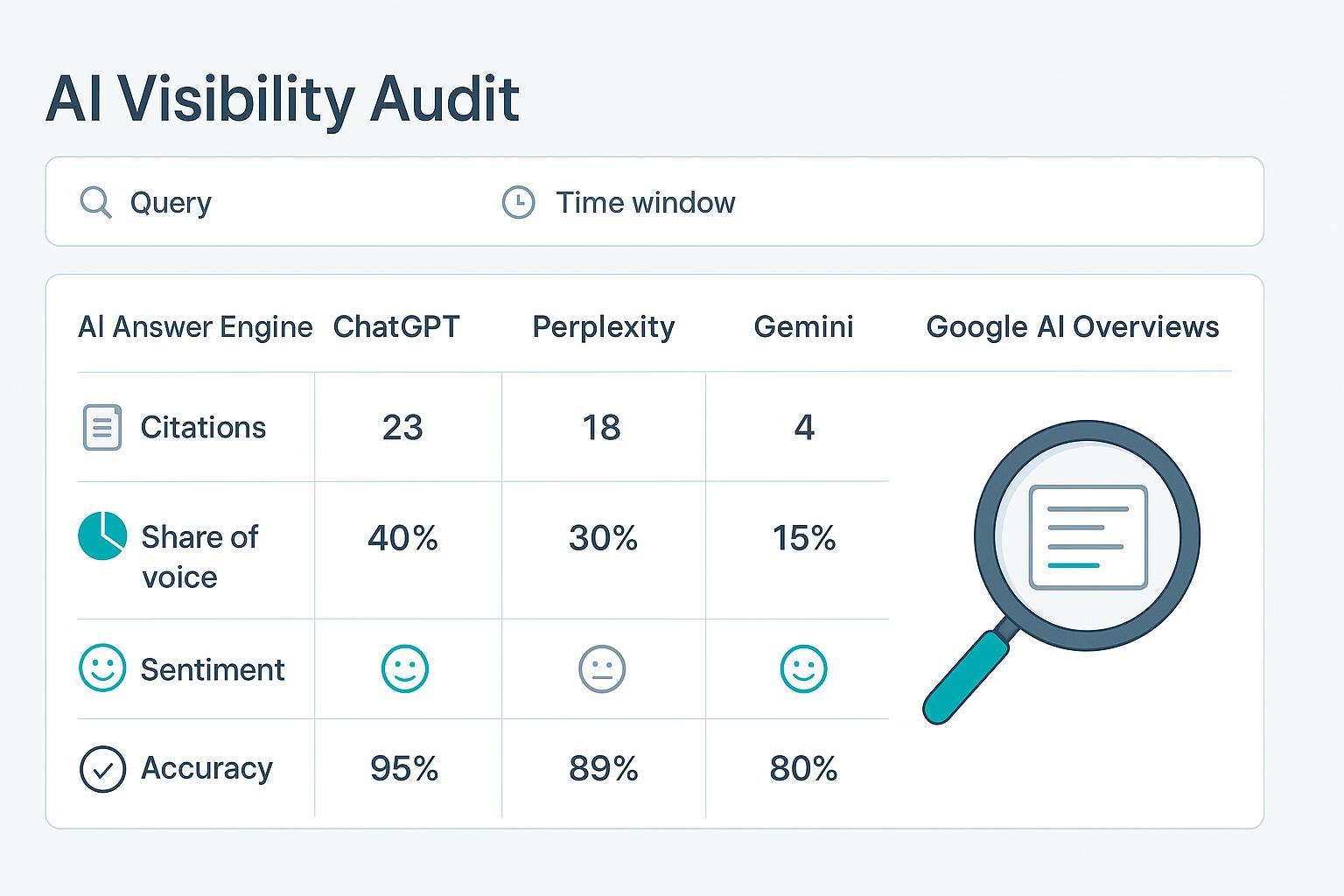The image size is (1344, 896).
Task: Switch to the Gemini column
Action: coord(803,326)
